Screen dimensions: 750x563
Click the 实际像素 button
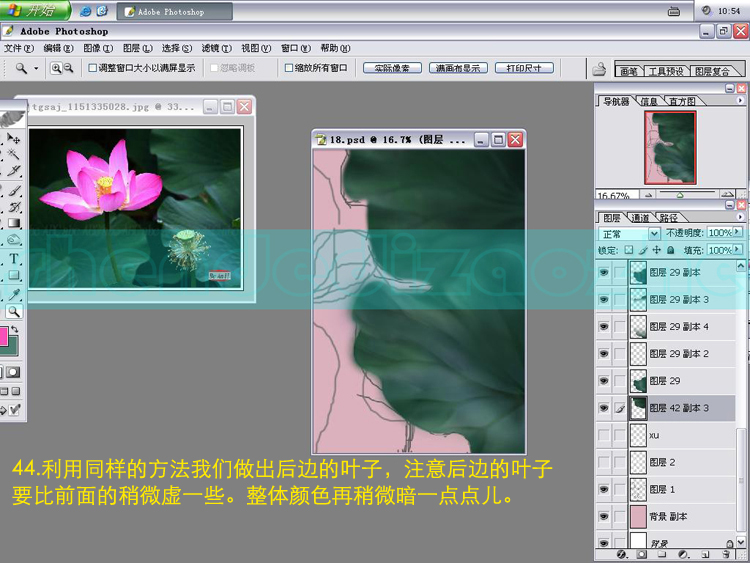pos(392,68)
